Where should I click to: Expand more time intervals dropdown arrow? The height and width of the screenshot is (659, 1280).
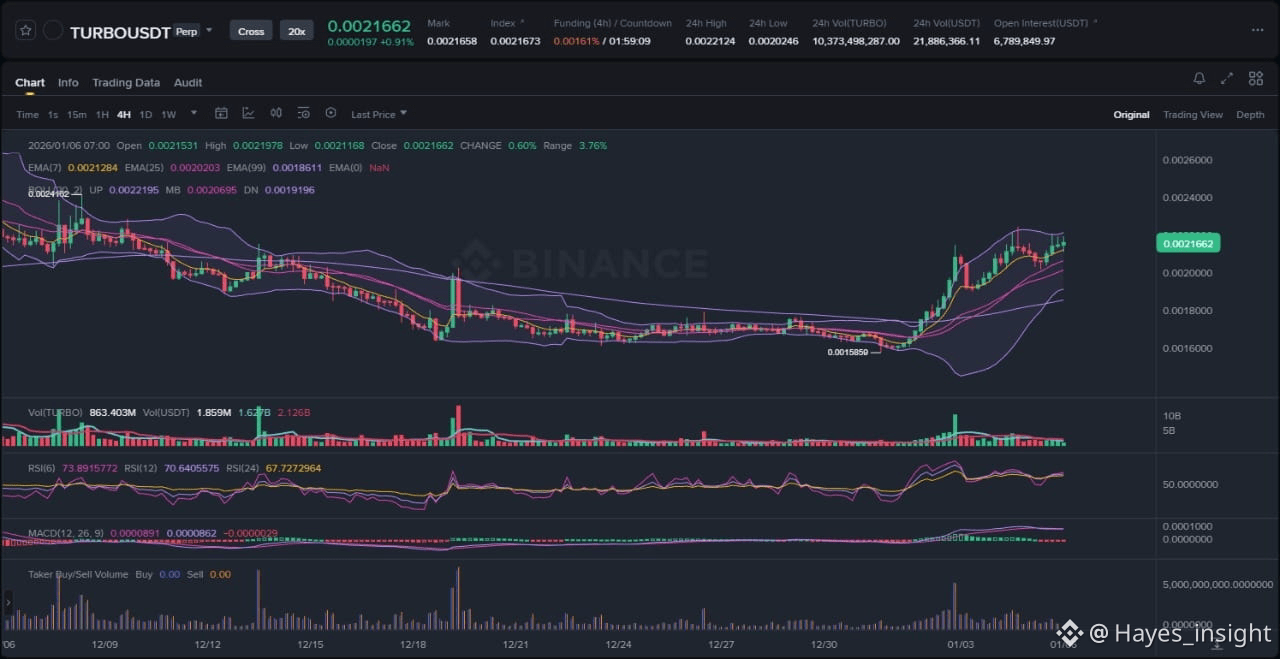(194, 113)
